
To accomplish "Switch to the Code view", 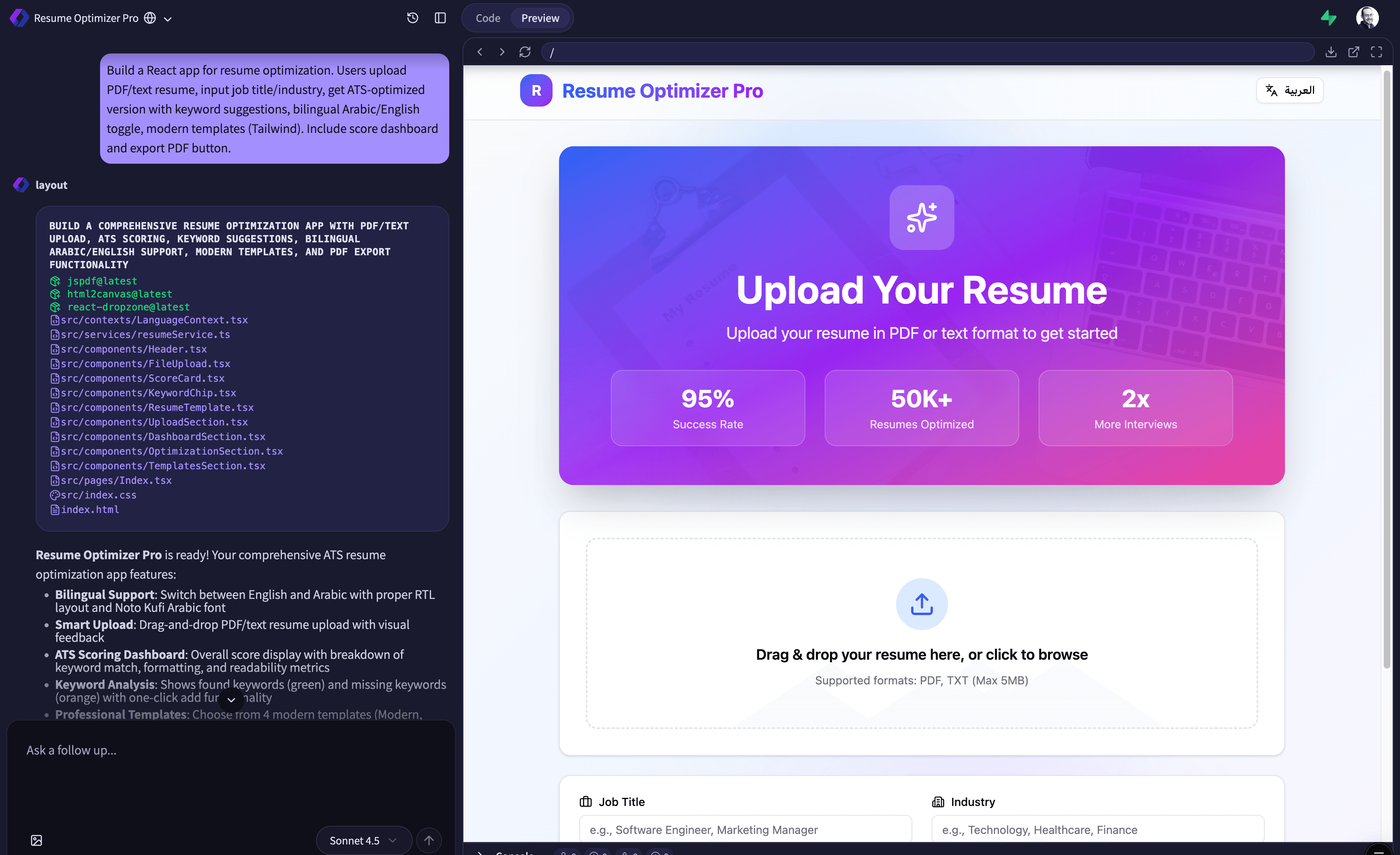I will 487,17.
